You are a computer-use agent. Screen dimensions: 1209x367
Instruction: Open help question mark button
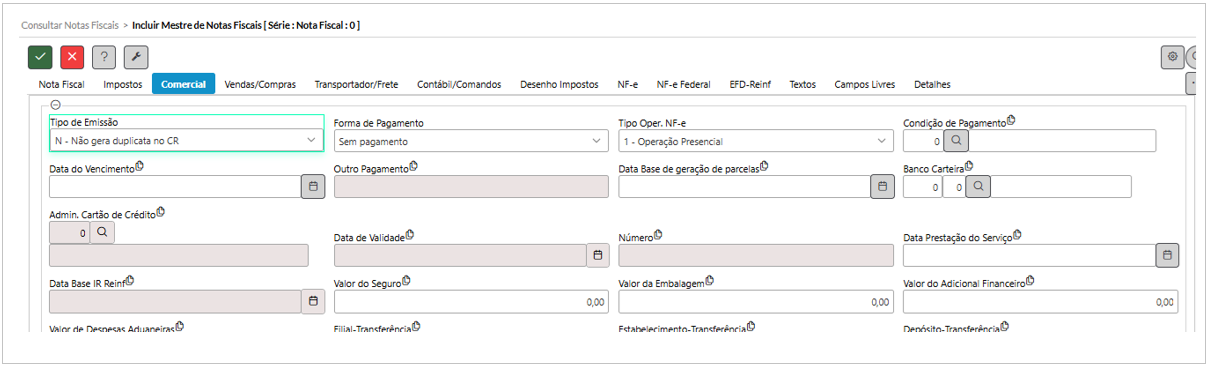click(x=104, y=58)
